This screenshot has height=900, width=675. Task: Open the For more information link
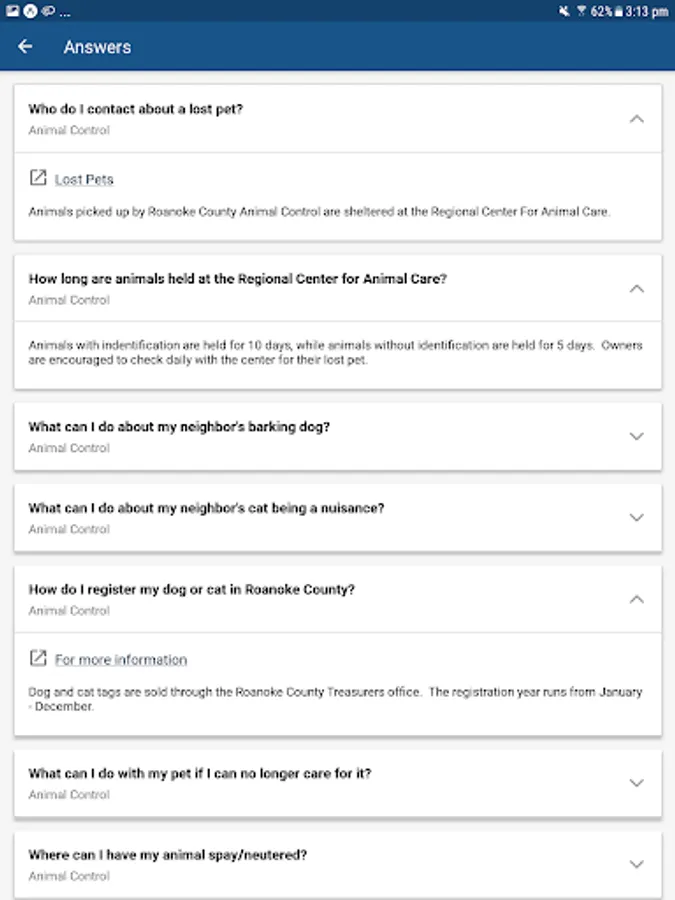pyautogui.click(x=121, y=660)
